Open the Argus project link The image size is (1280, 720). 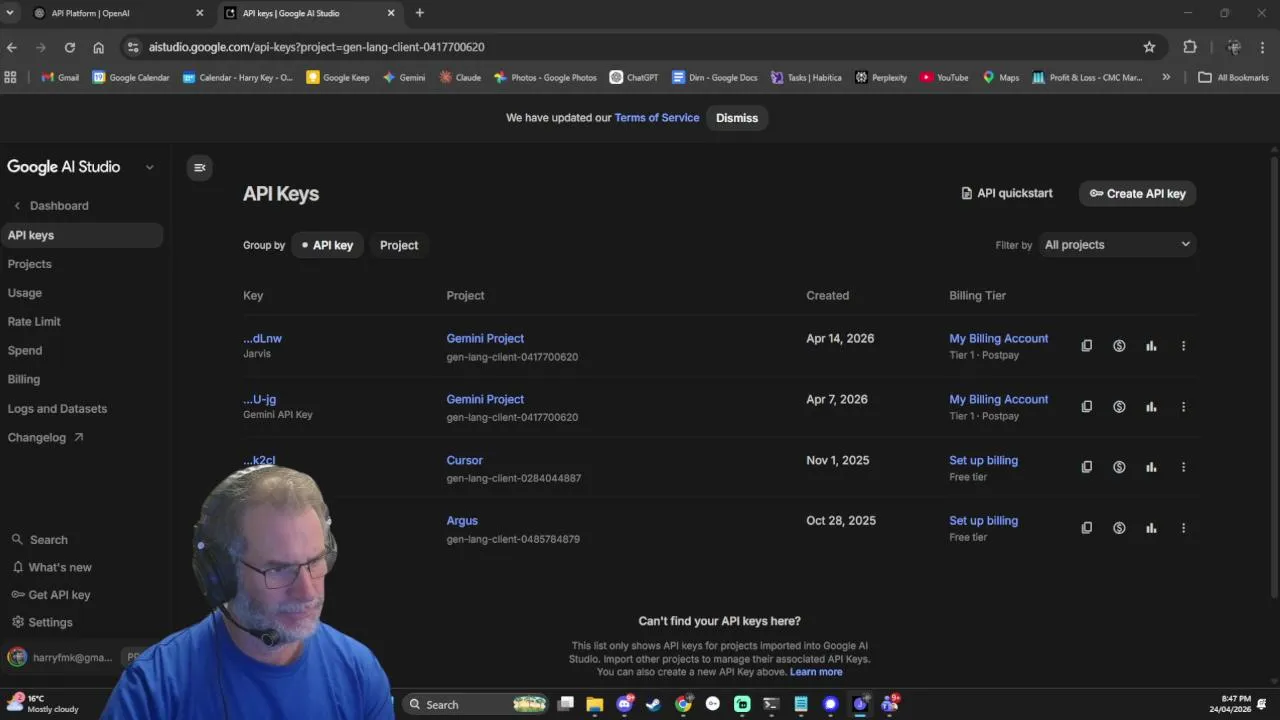462,521
